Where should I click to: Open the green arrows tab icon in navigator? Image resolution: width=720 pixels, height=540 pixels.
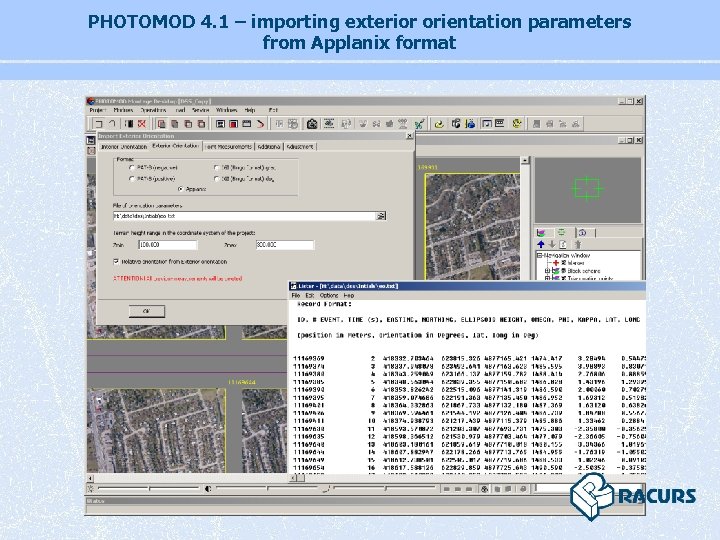(x=561, y=232)
